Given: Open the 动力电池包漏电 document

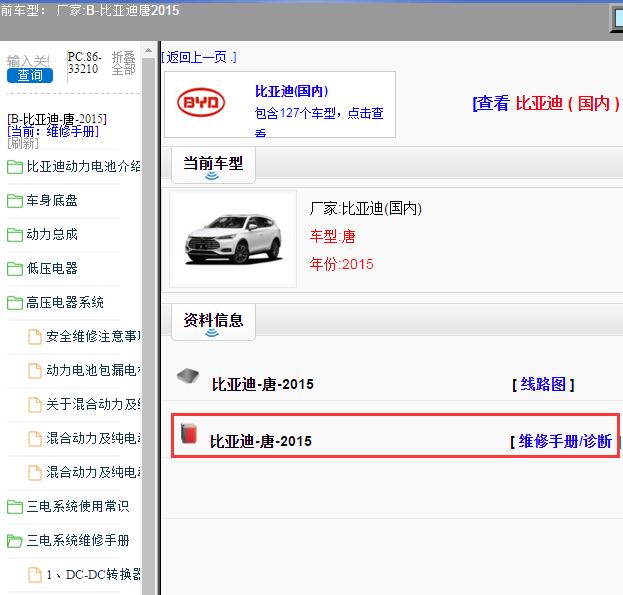Looking at the screenshot, I should 93,371.
